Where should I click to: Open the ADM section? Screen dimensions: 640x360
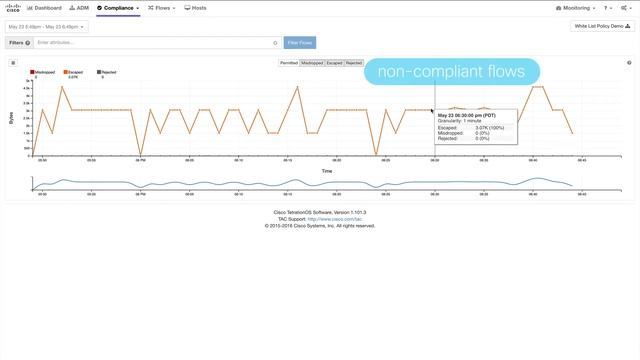pyautogui.click(x=79, y=8)
